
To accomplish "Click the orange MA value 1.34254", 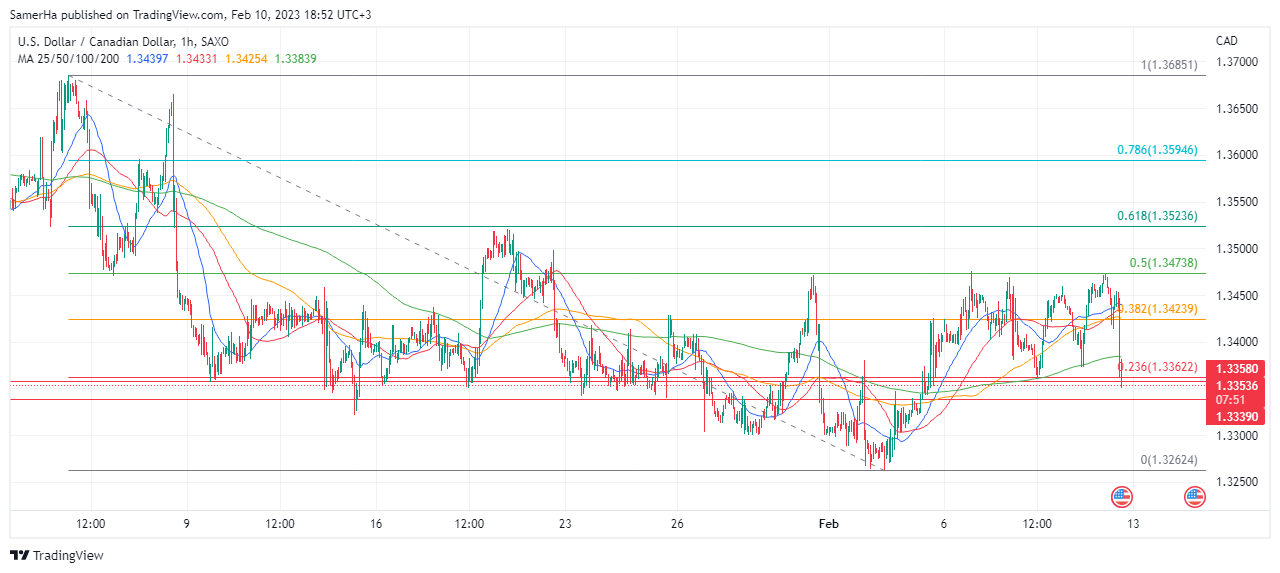I will tap(248, 59).
